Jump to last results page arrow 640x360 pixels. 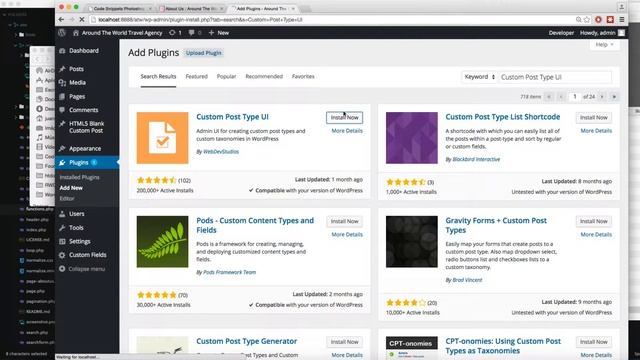click(614, 97)
